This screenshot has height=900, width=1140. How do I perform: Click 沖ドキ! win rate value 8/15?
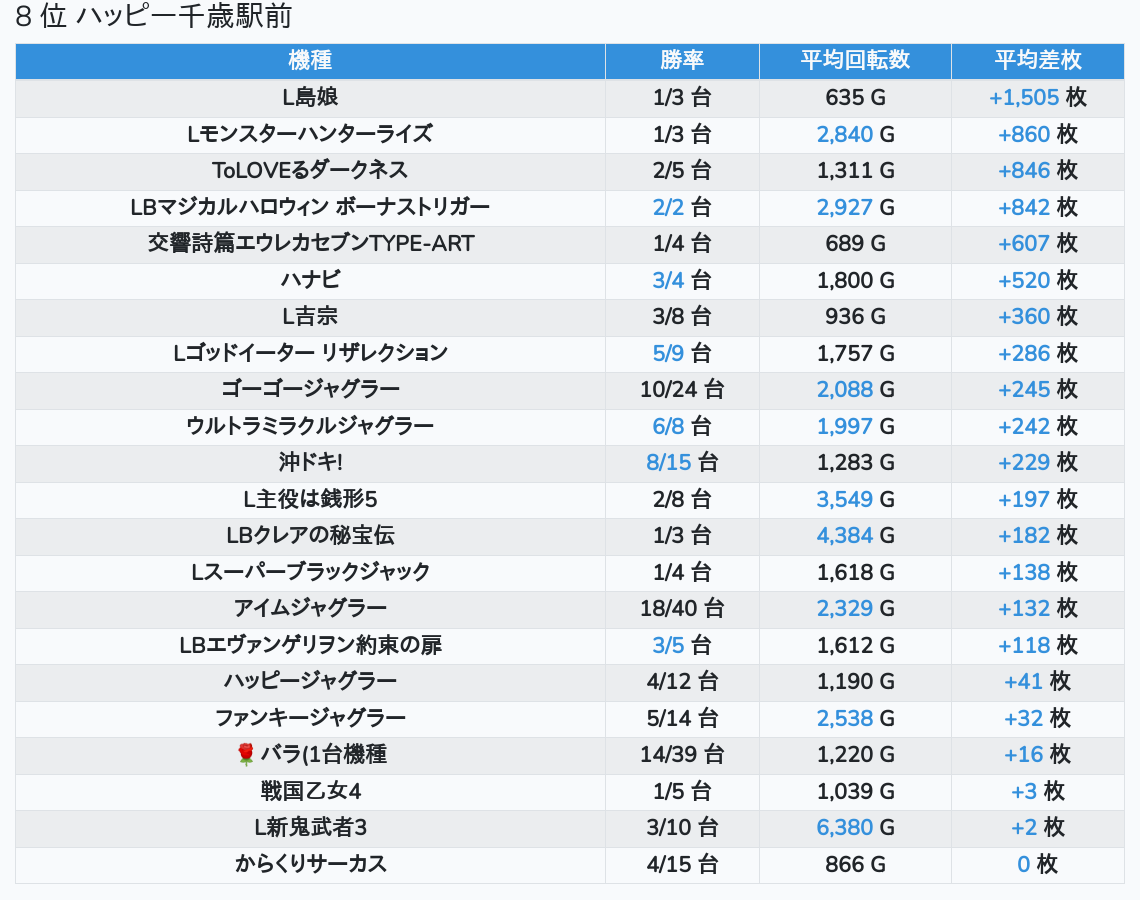coord(668,463)
